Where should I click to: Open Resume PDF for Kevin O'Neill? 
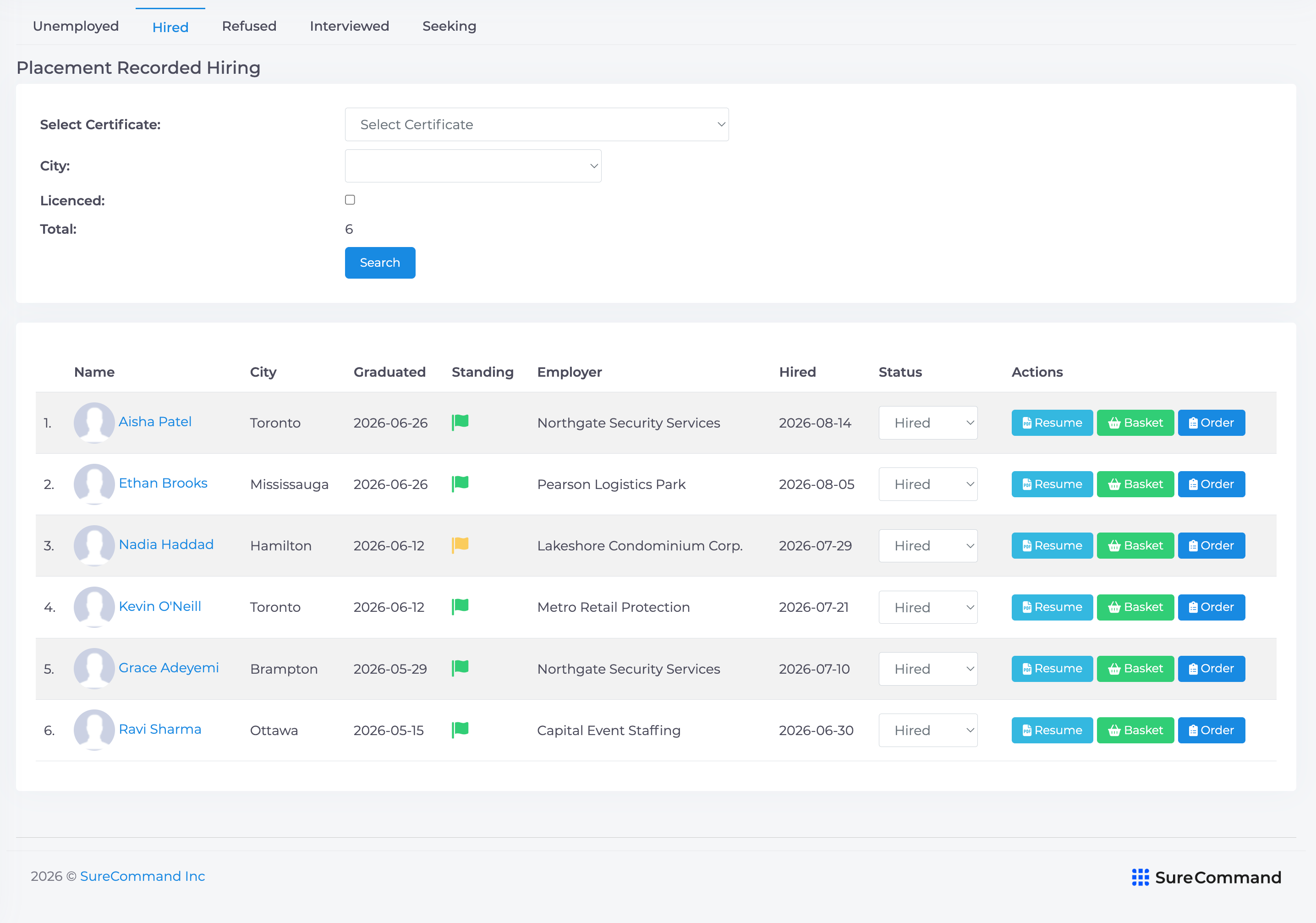point(1052,607)
